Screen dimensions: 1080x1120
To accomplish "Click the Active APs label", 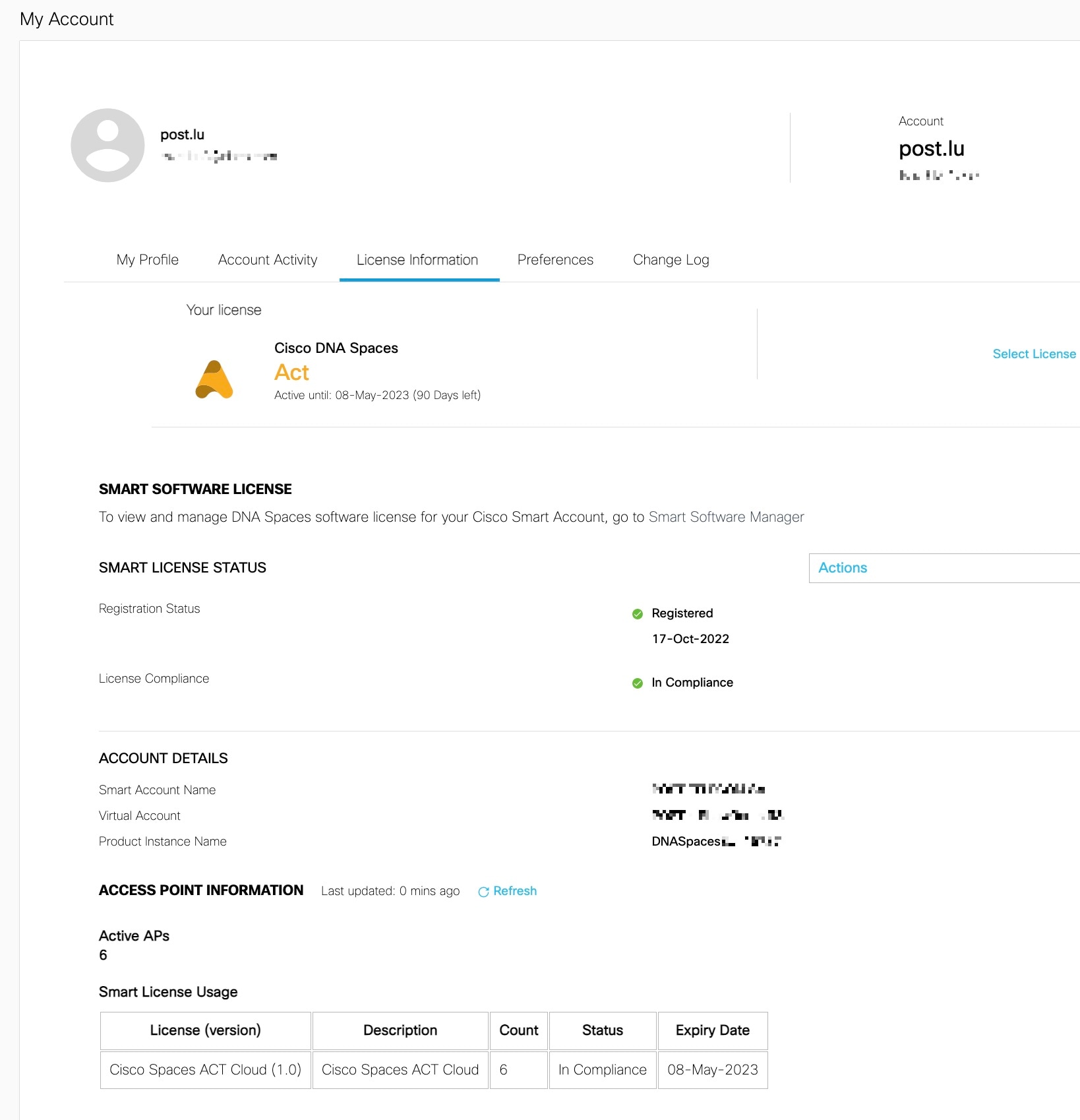I will pos(134,936).
